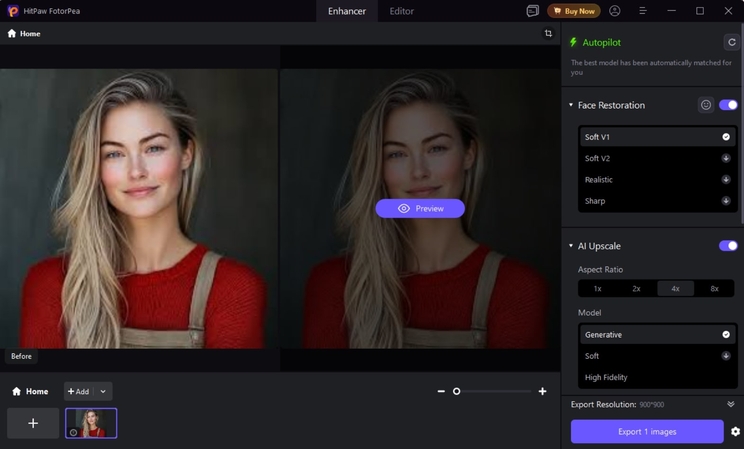Switch to the Enhancer tab
The image size is (744, 449).
[x=347, y=11]
